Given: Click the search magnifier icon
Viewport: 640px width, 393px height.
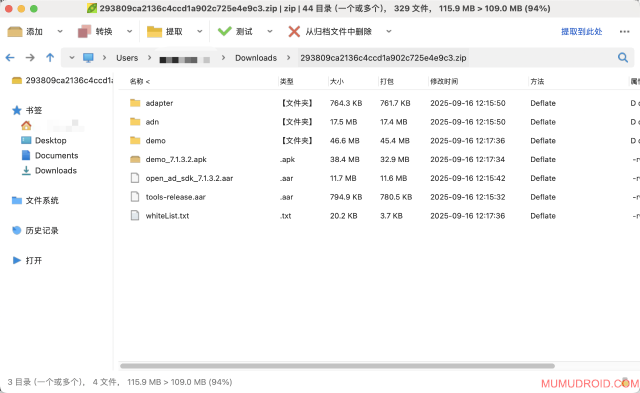Looking at the screenshot, I should coord(623,58).
